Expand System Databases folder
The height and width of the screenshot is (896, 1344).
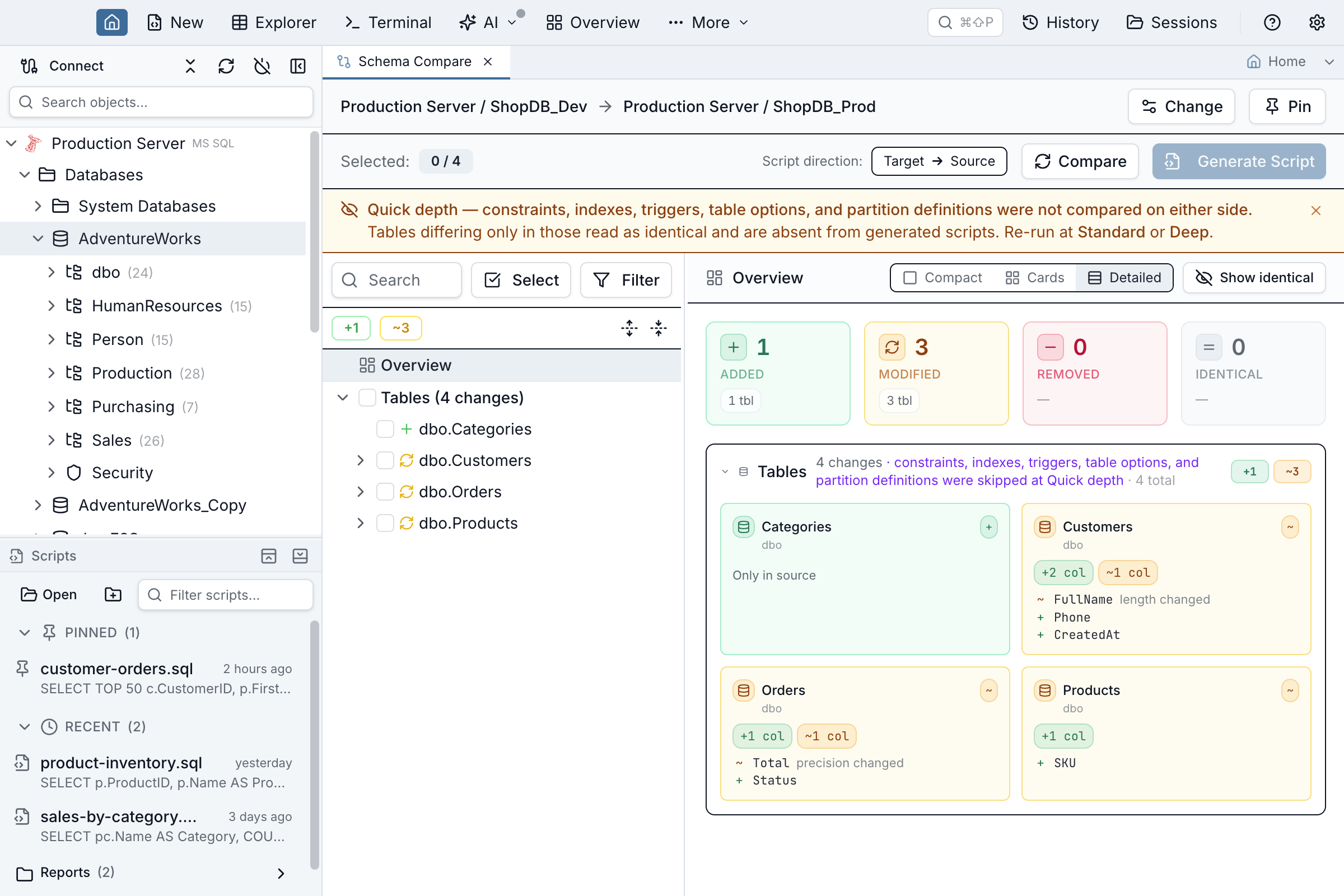pos(38,206)
